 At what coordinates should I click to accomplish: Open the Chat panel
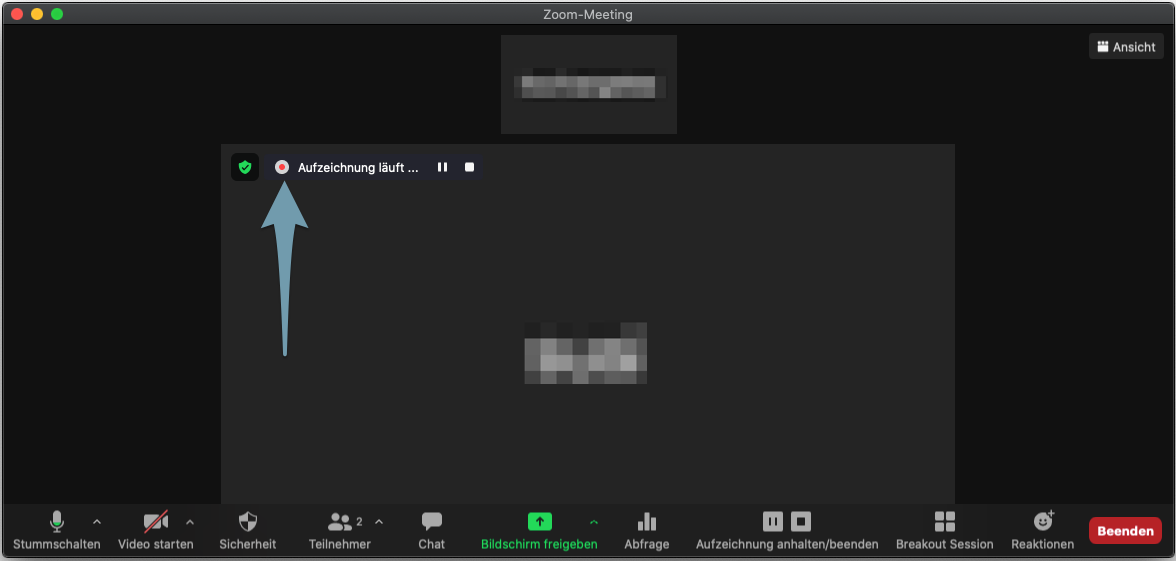[431, 530]
